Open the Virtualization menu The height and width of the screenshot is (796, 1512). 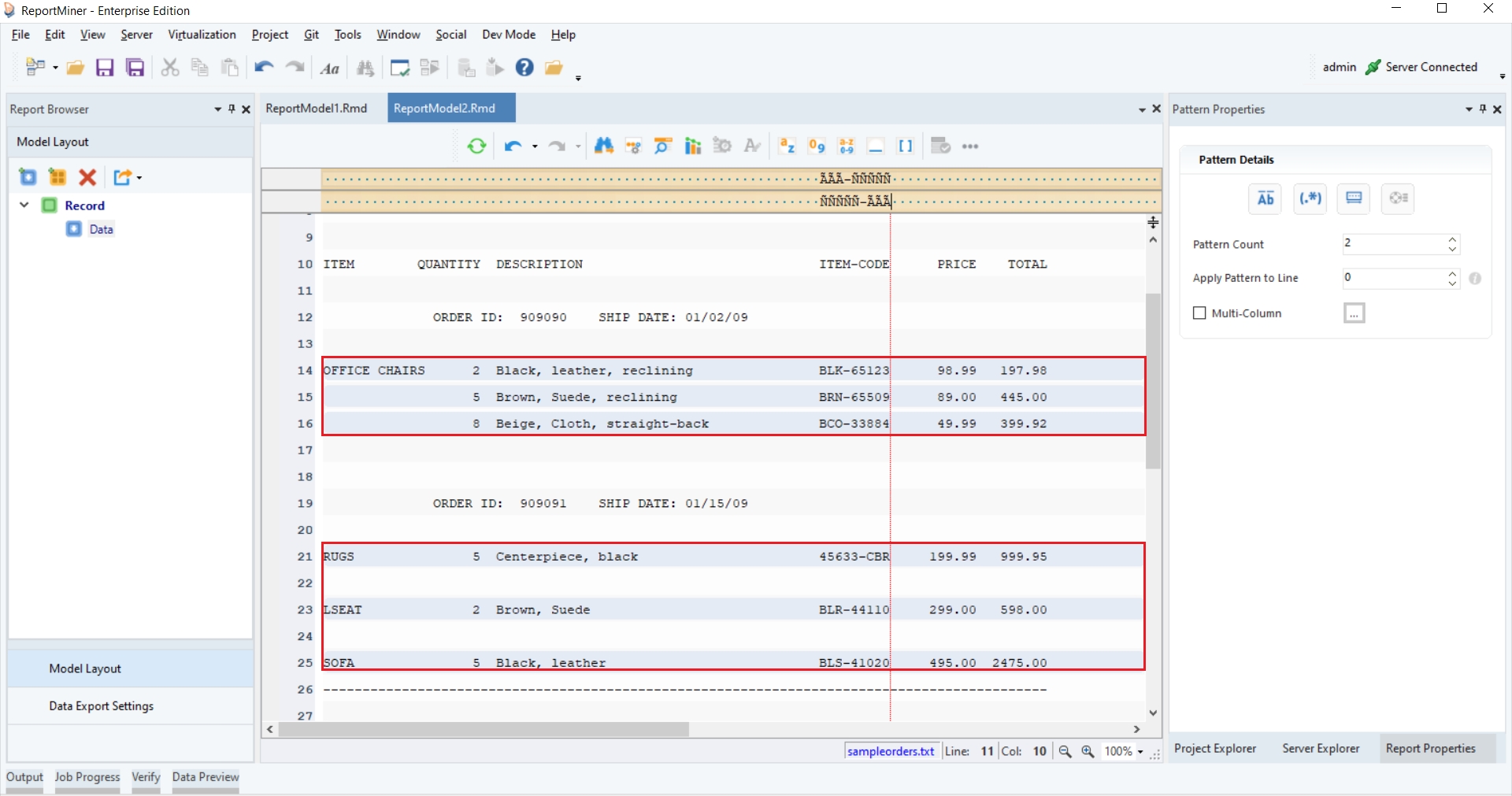click(x=202, y=35)
